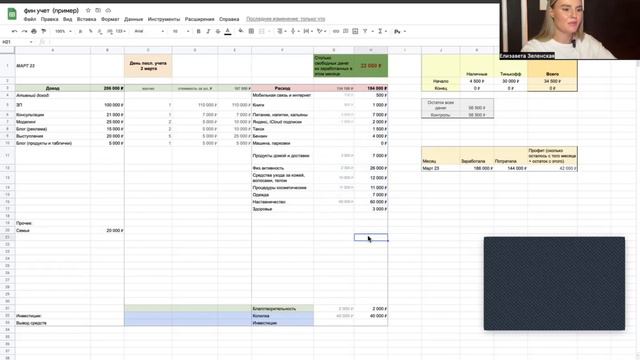Image resolution: width=640 pixels, height=360 pixels.
Task: Select the Вывод средств cell
Action: 53,323
